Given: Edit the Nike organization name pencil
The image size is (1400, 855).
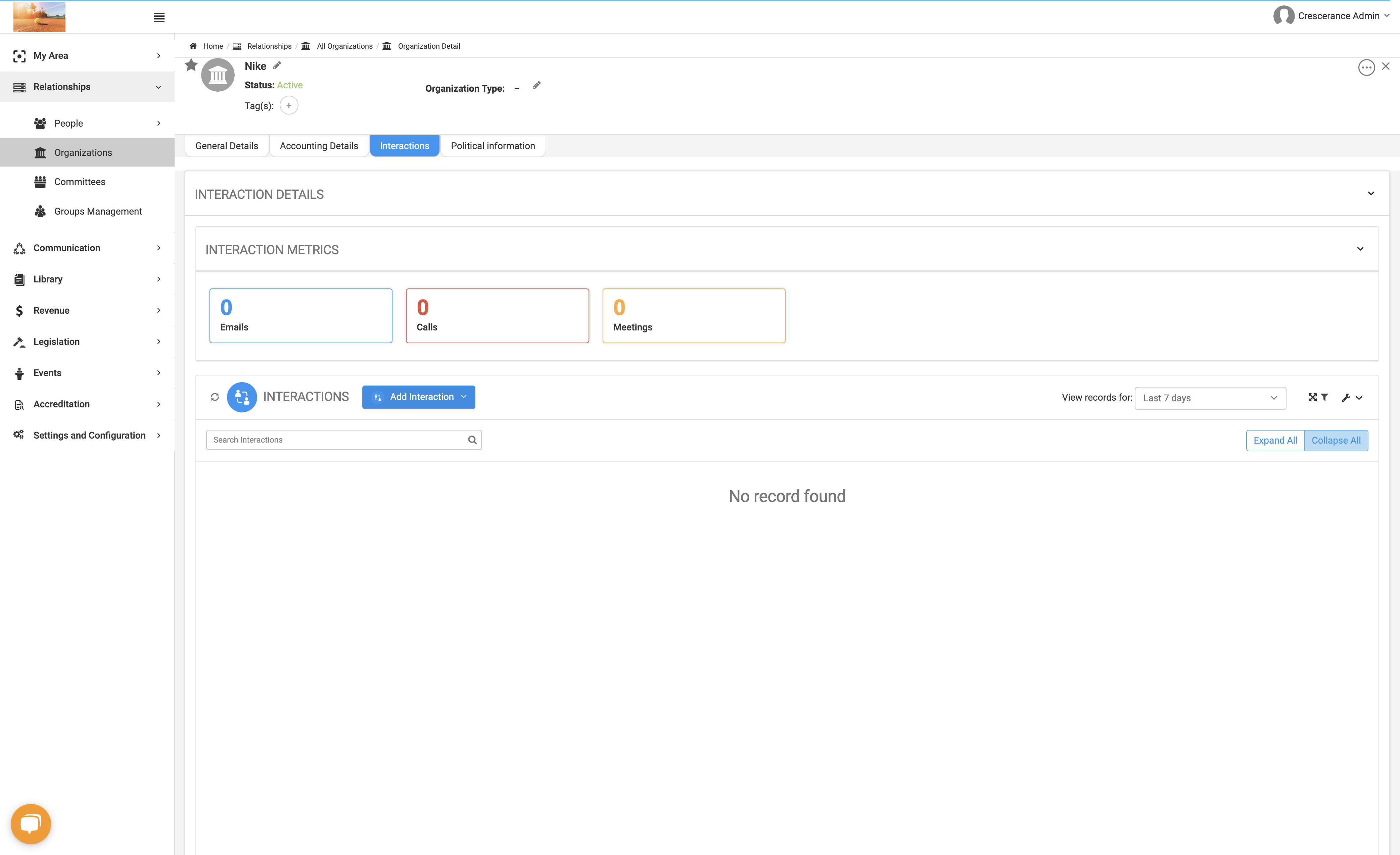Looking at the screenshot, I should point(277,65).
